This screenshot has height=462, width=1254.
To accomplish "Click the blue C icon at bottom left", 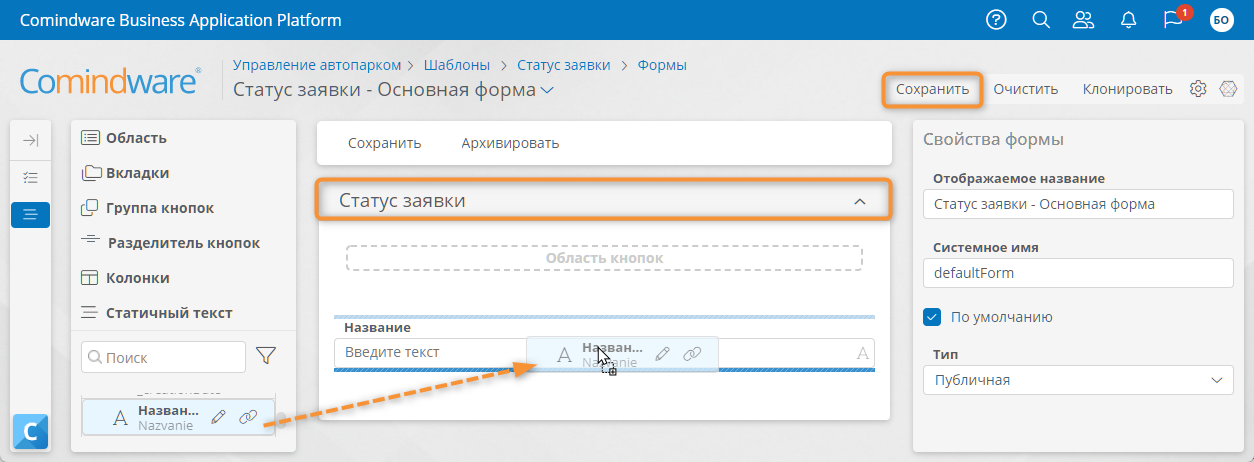I will 30,432.
